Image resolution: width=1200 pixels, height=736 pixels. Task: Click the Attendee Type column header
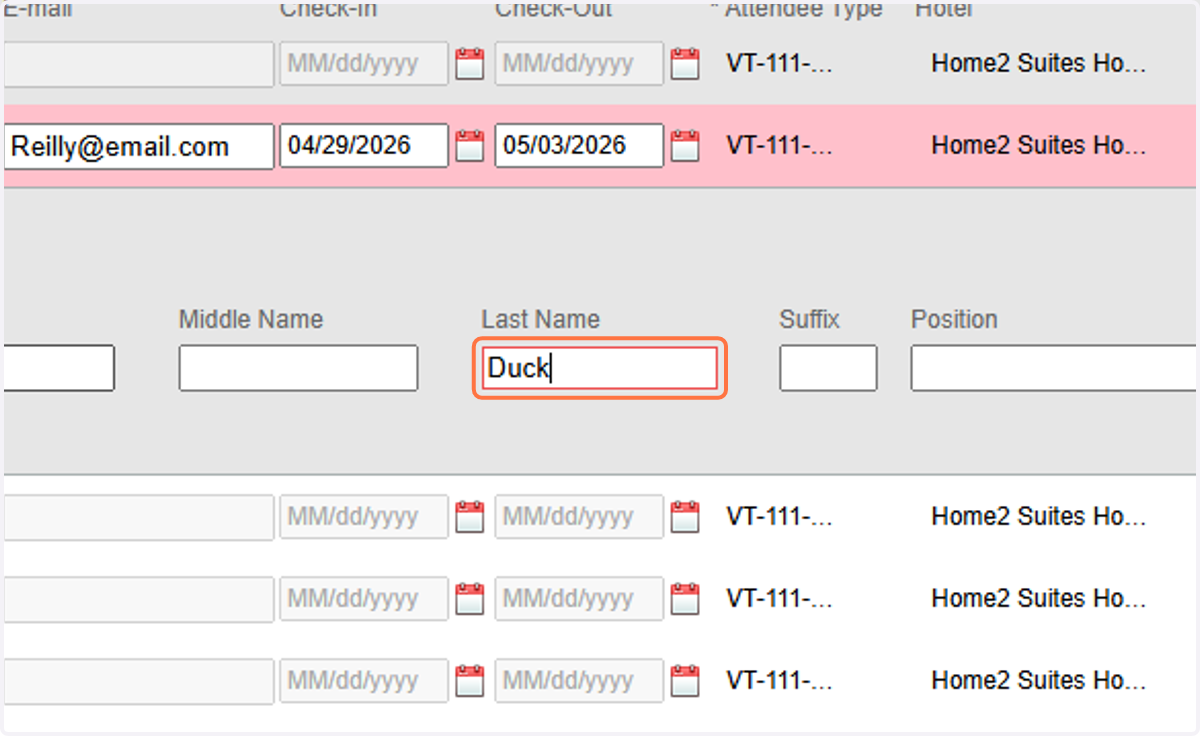(x=804, y=10)
